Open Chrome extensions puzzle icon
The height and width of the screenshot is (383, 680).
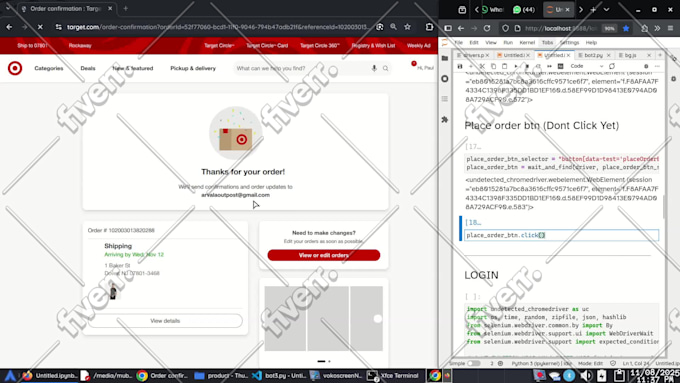click(429, 27)
